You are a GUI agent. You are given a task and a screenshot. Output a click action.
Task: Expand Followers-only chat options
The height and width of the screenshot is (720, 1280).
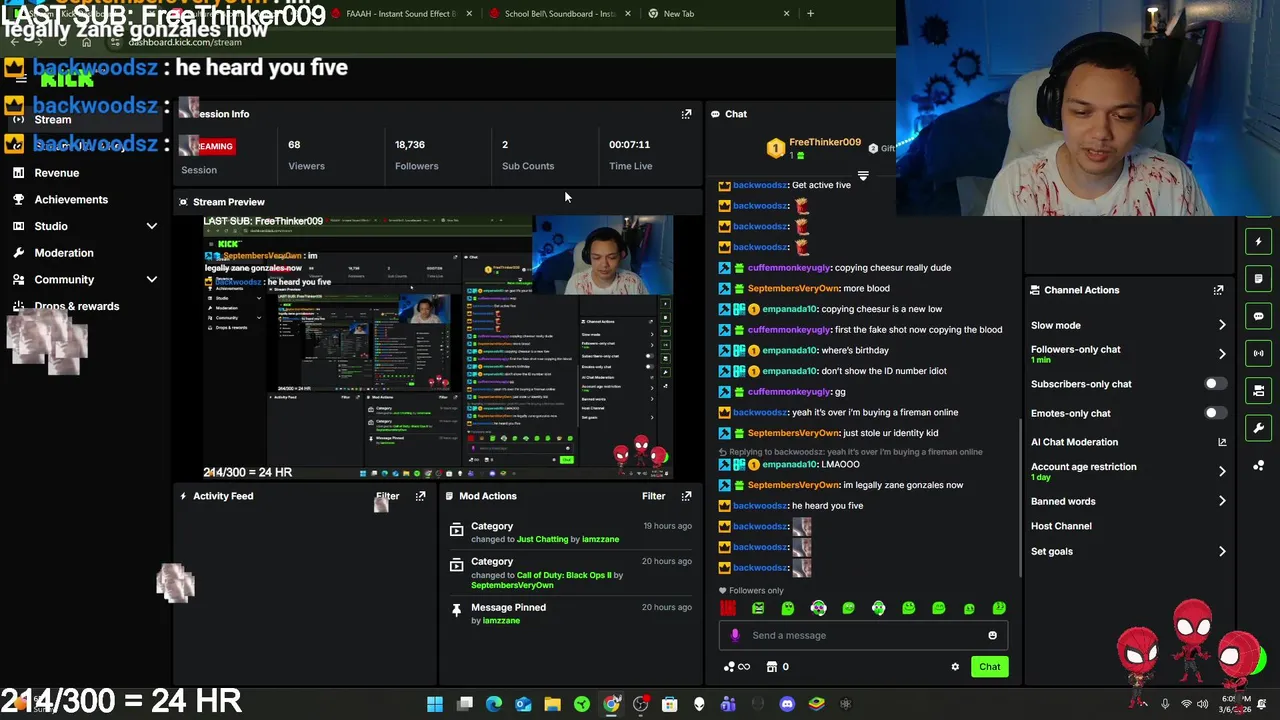[x=1221, y=354]
